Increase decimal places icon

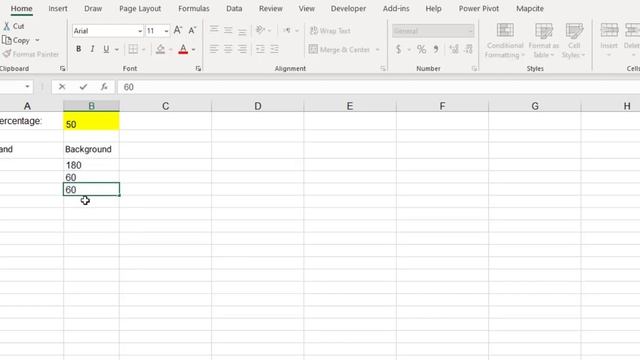pyautogui.click(x=454, y=49)
